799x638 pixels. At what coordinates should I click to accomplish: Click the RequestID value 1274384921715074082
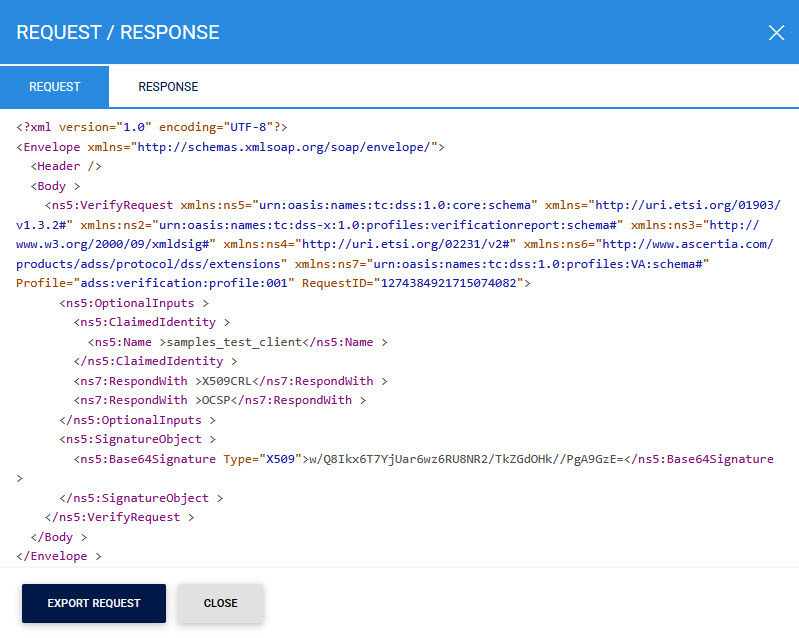click(446, 283)
